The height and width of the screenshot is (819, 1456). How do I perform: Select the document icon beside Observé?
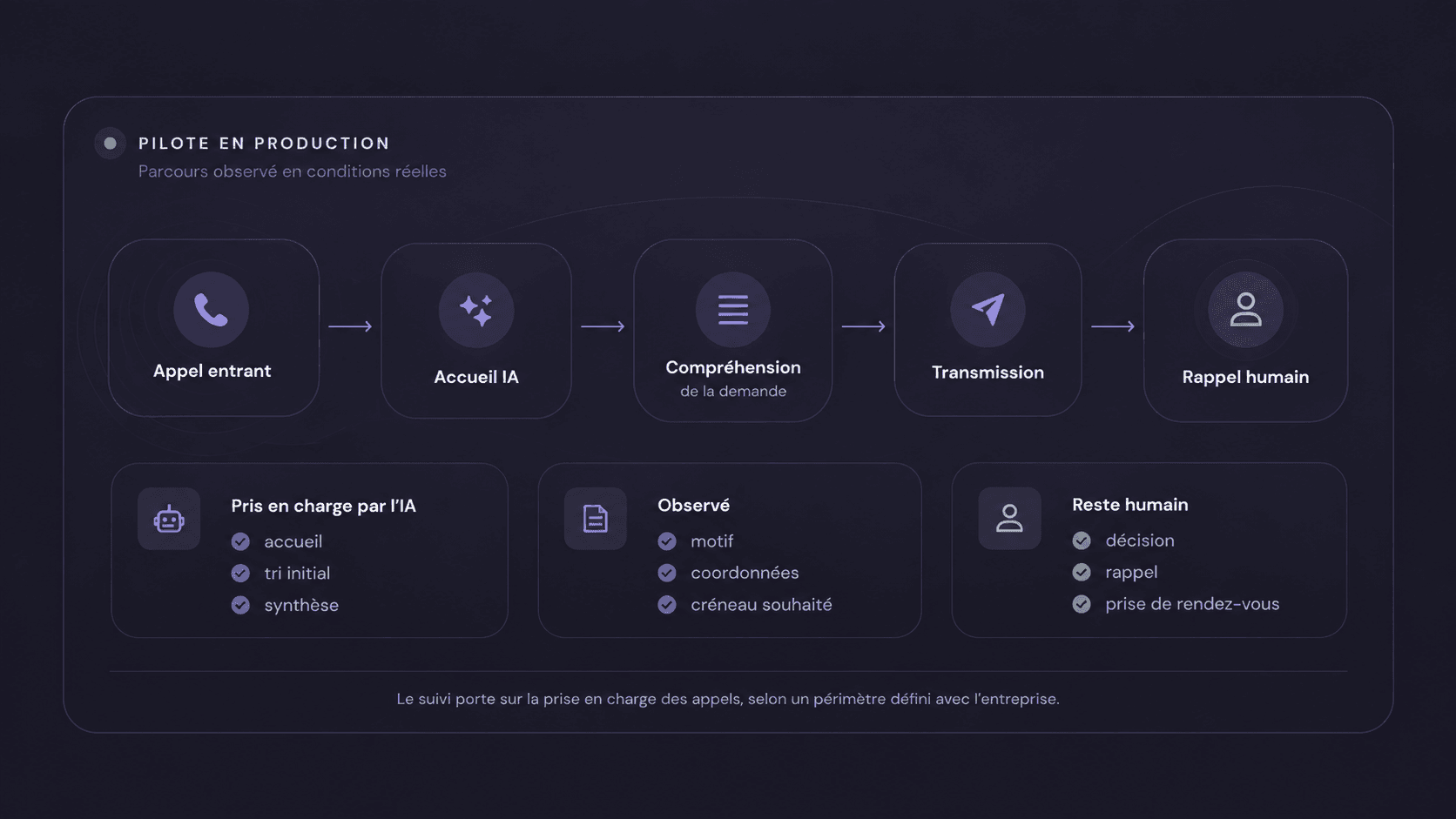tap(596, 519)
